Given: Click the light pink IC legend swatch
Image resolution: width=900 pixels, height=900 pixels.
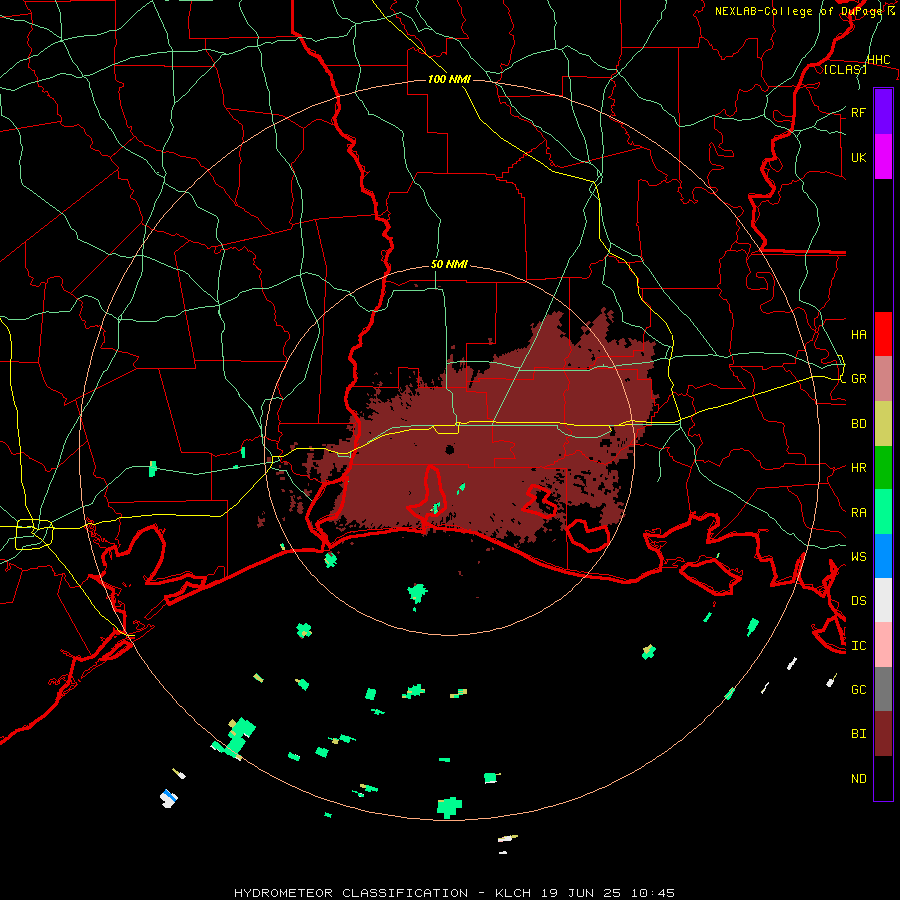Looking at the screenshot, I should point(883,645).
